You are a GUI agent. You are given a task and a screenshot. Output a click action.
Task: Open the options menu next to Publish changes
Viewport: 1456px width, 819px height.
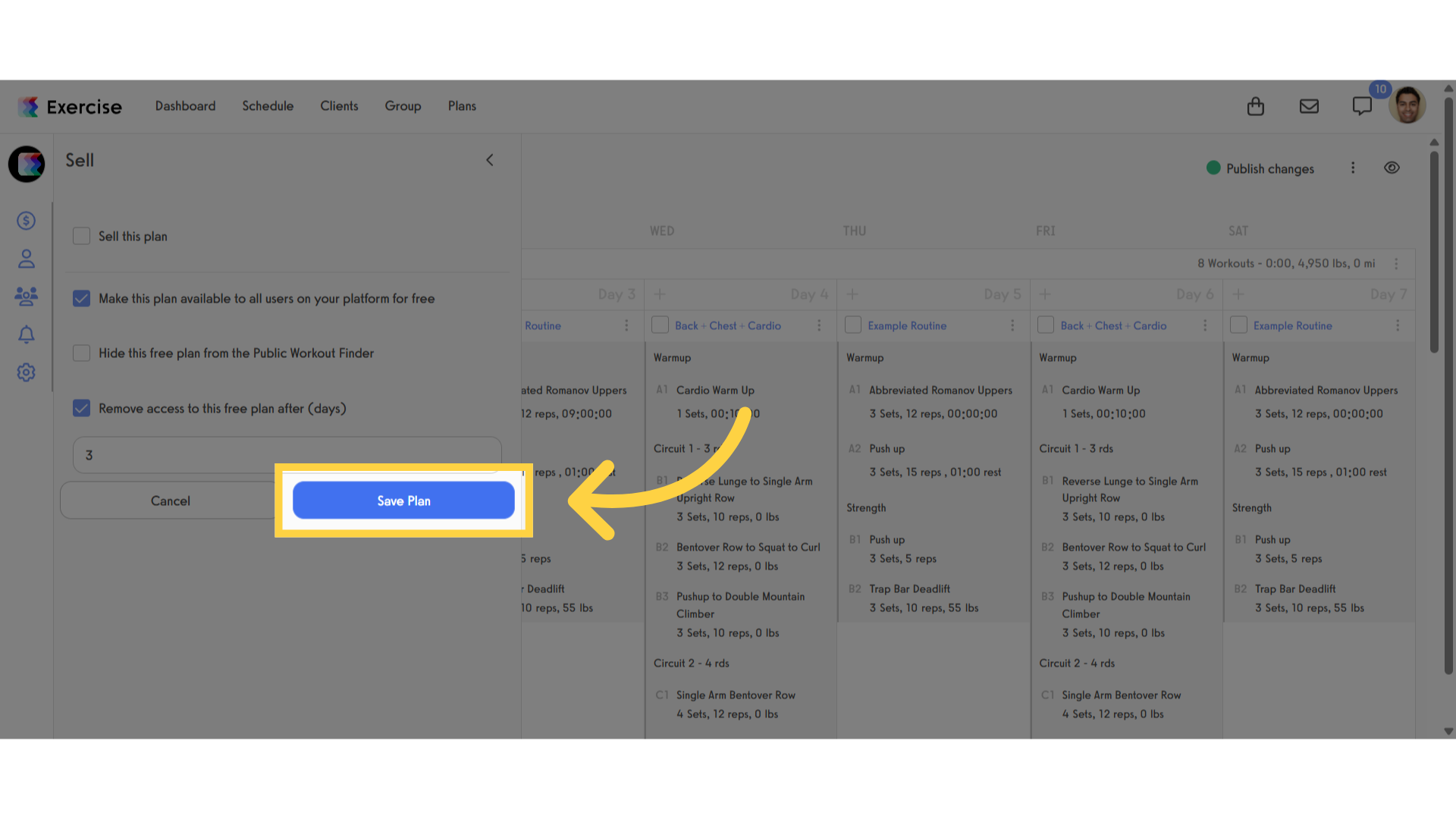coord(1353,168)
